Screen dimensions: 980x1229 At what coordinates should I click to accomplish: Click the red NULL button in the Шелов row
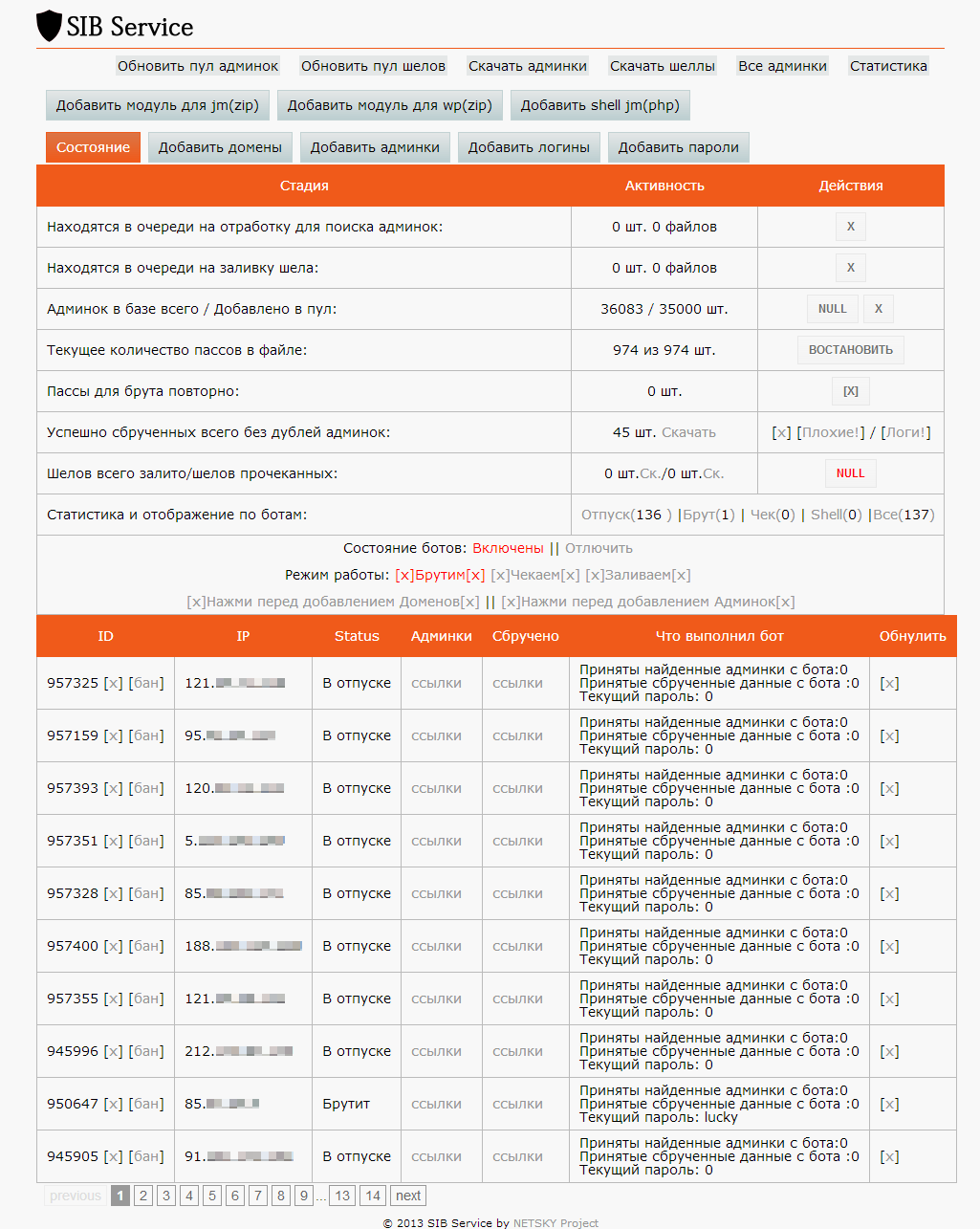point(851,473)
